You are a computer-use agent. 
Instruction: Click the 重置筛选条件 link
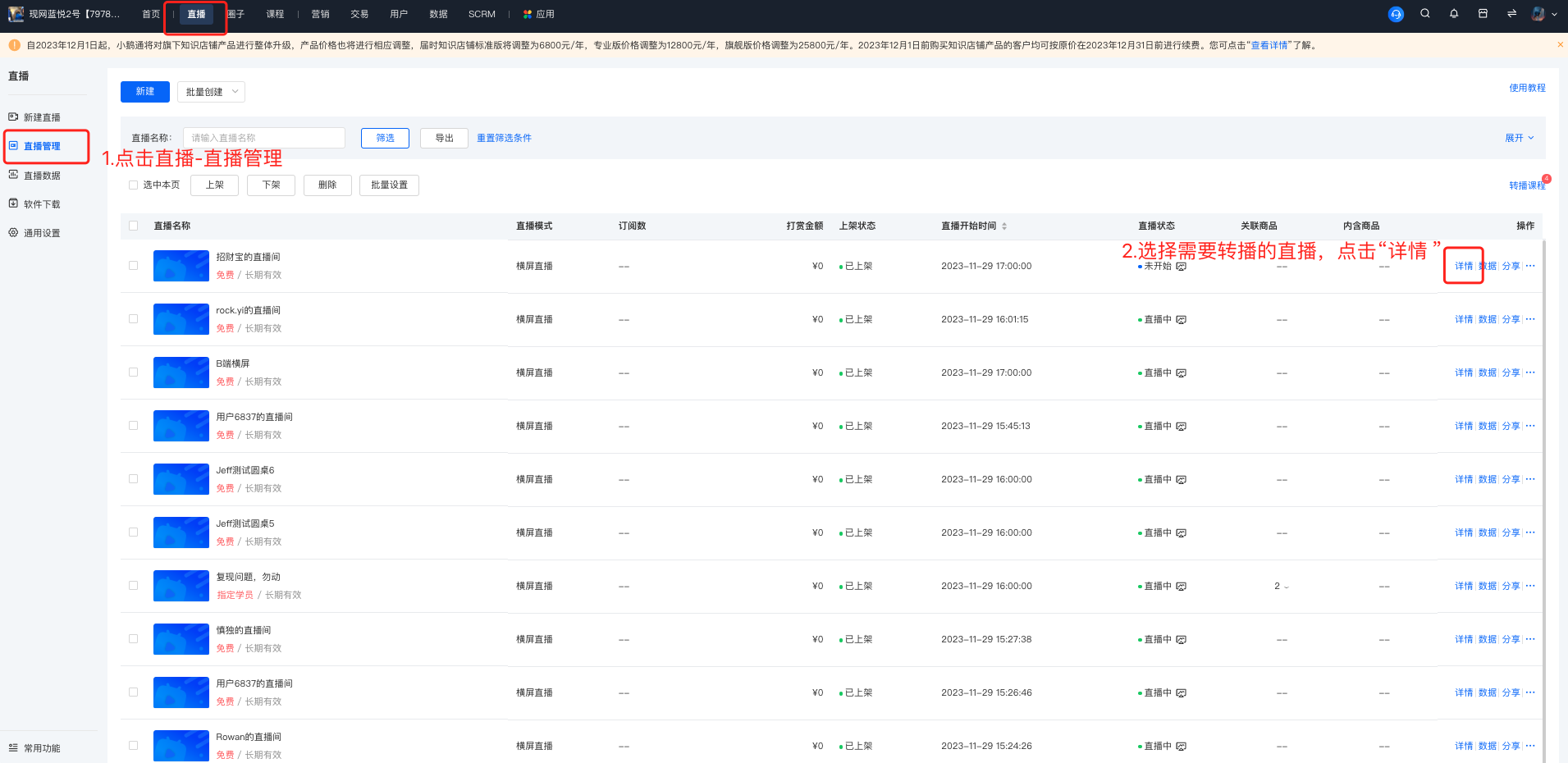[504, 138]
